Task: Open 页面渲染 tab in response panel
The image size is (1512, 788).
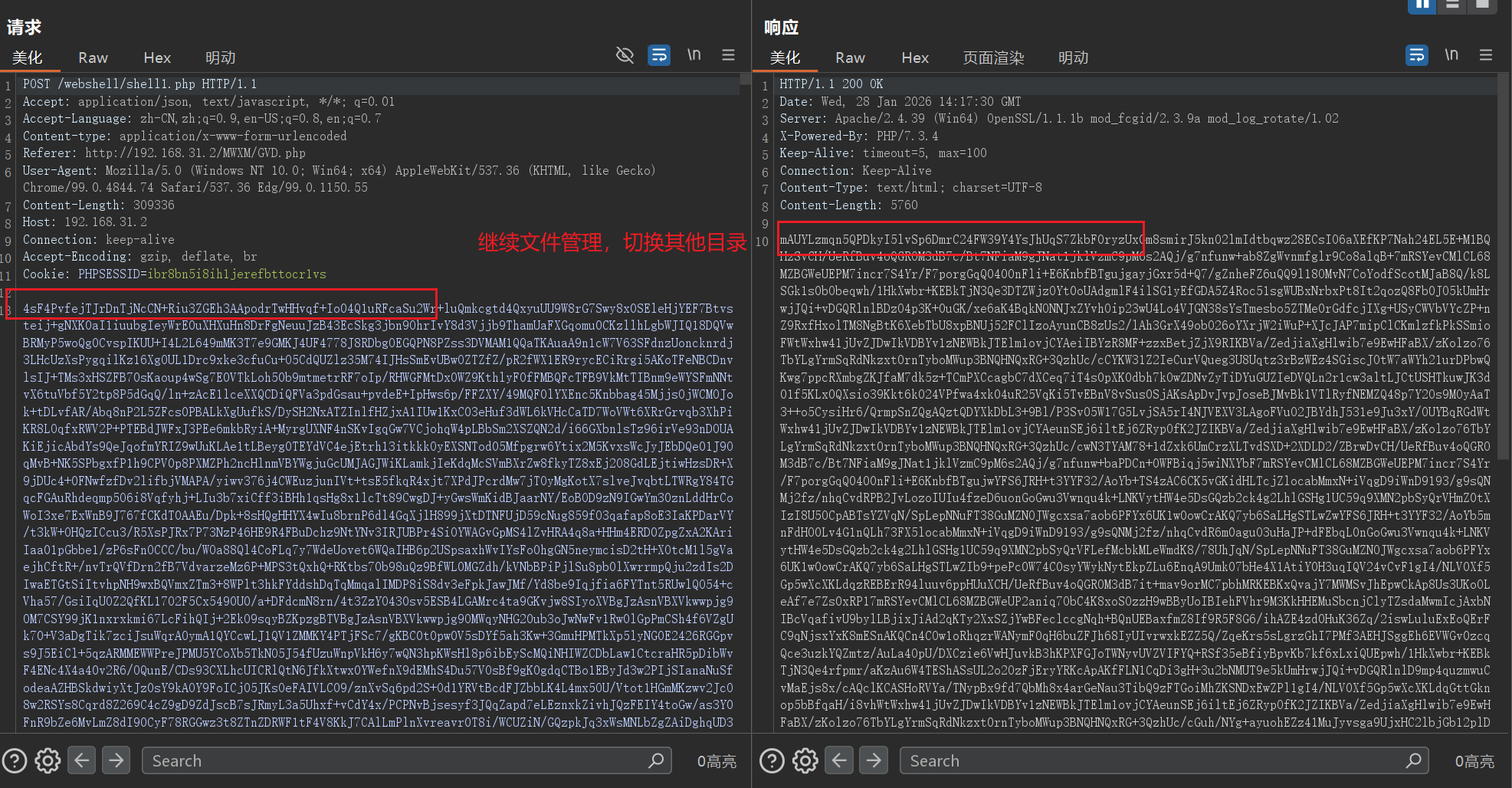Action: [993, 58]
